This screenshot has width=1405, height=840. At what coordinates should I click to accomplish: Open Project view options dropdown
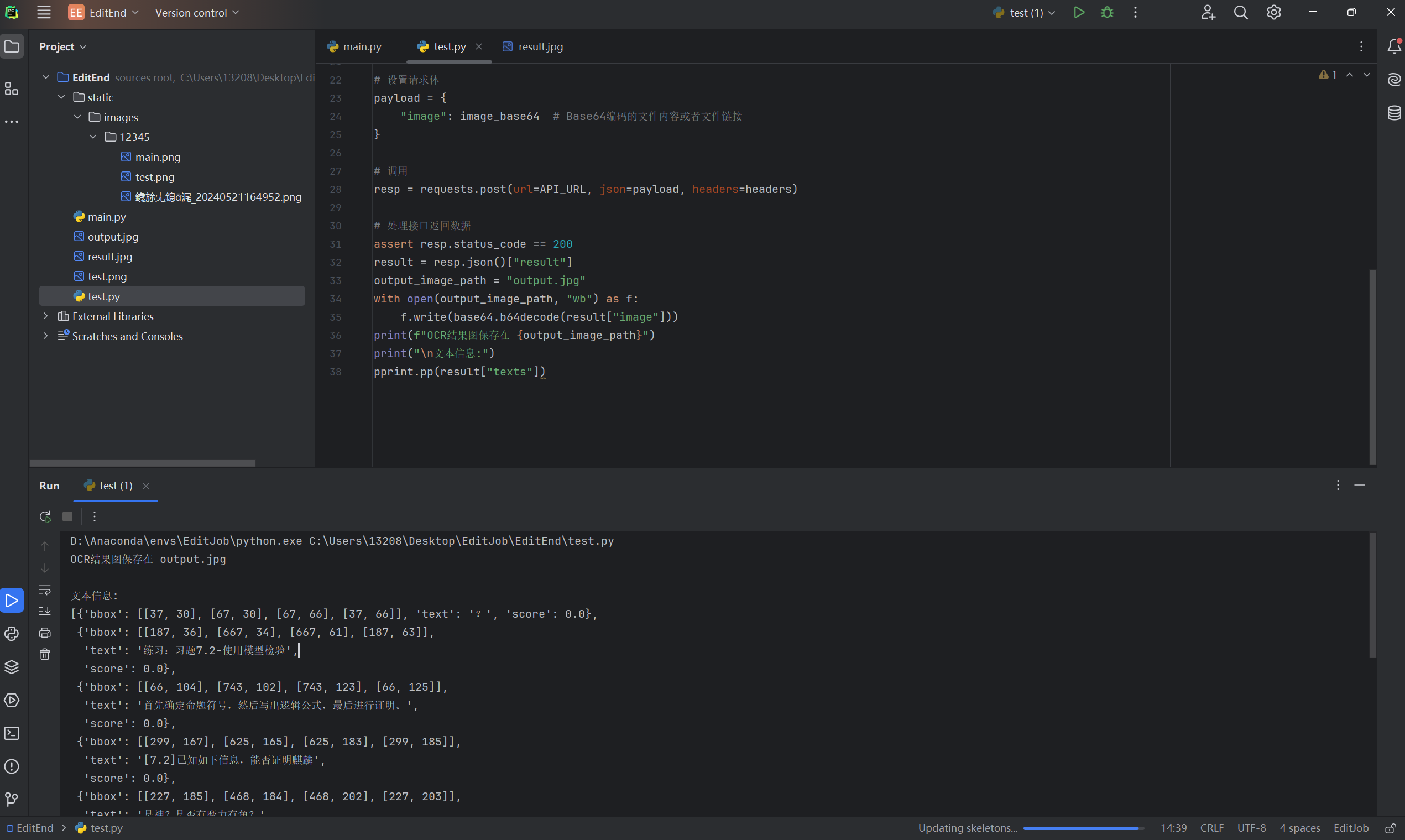click(62, 46)
